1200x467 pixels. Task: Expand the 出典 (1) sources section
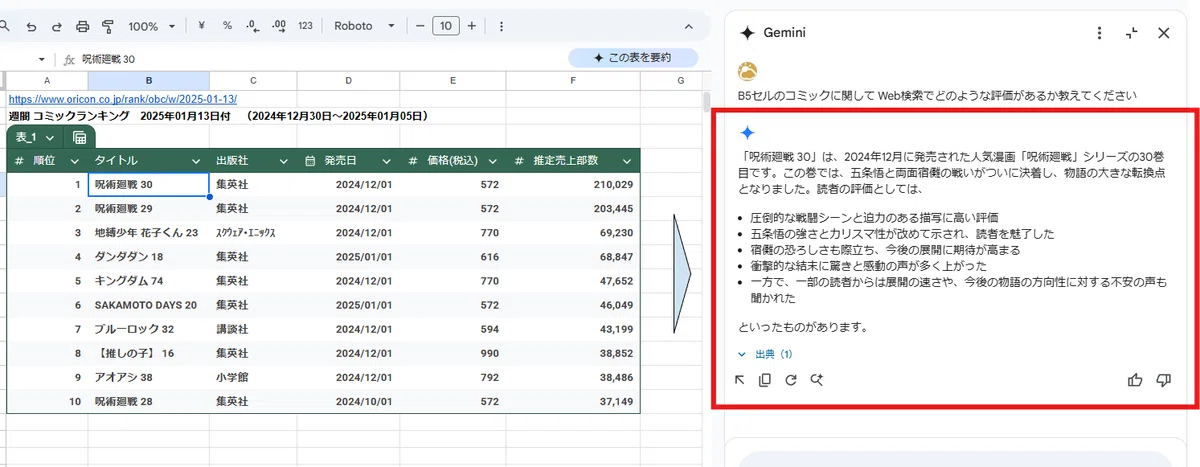click(765, 354)
